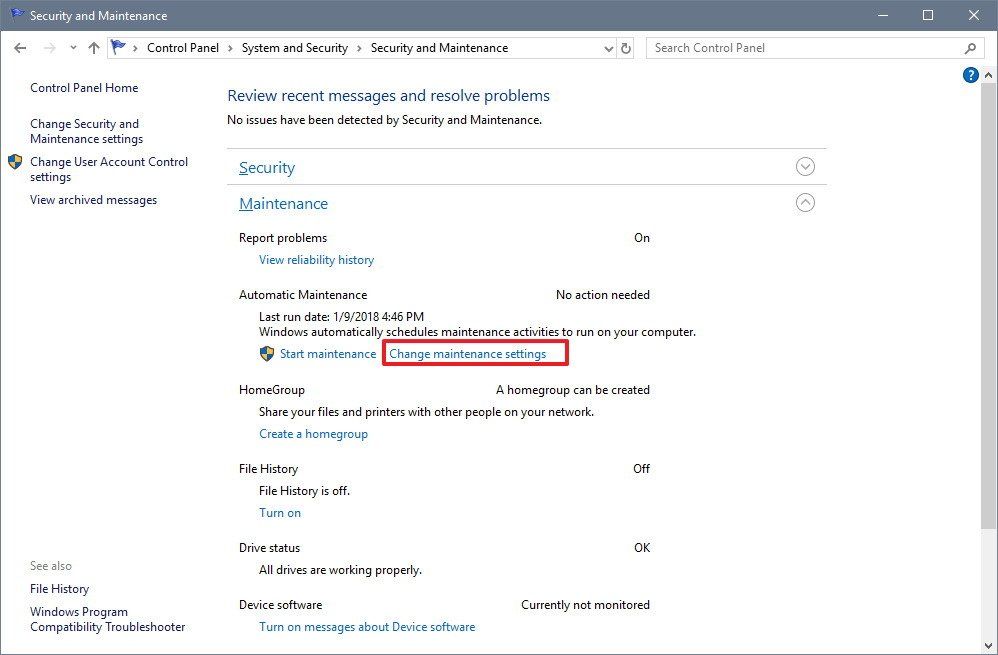Click inside the Search Control Panel field
This screenshot has width=998, height=655.
click(790, 47)
